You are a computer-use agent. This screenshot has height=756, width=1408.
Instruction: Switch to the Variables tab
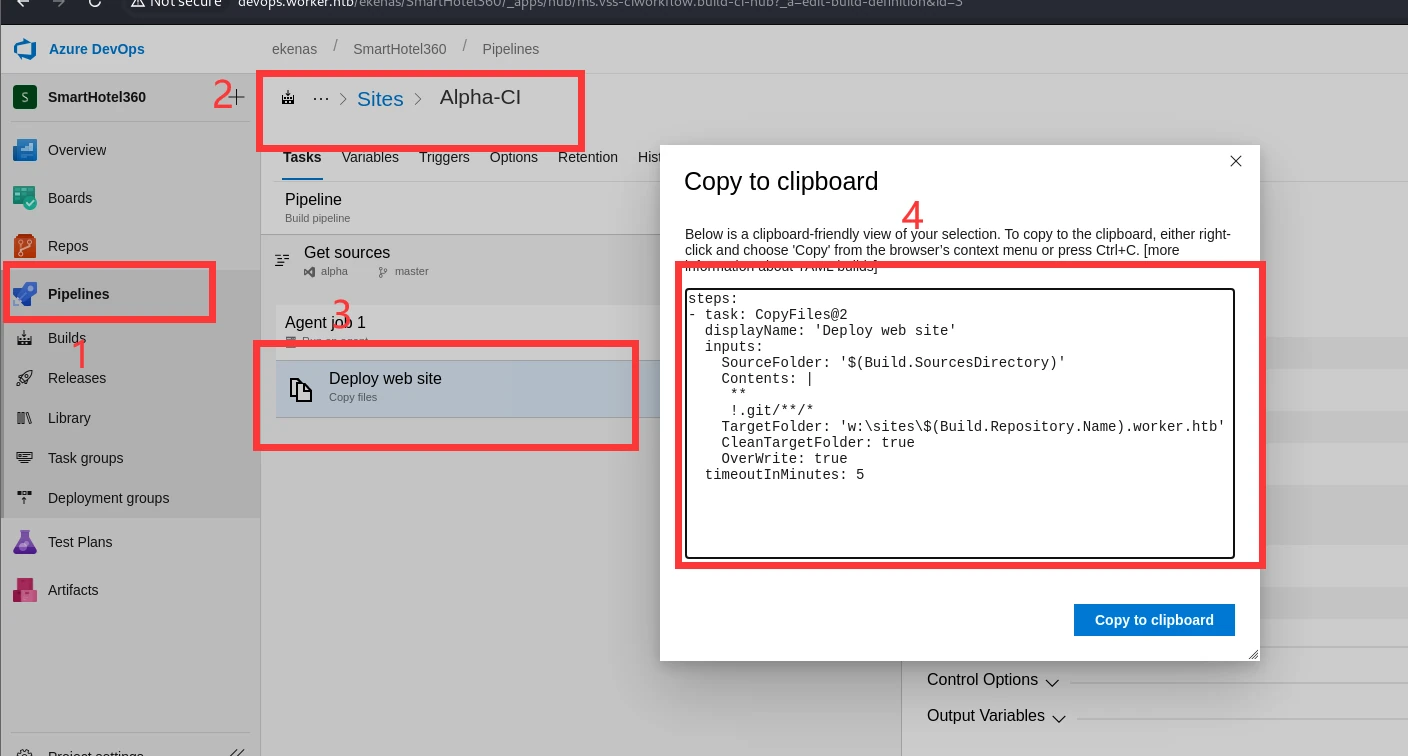click(370, 157)
